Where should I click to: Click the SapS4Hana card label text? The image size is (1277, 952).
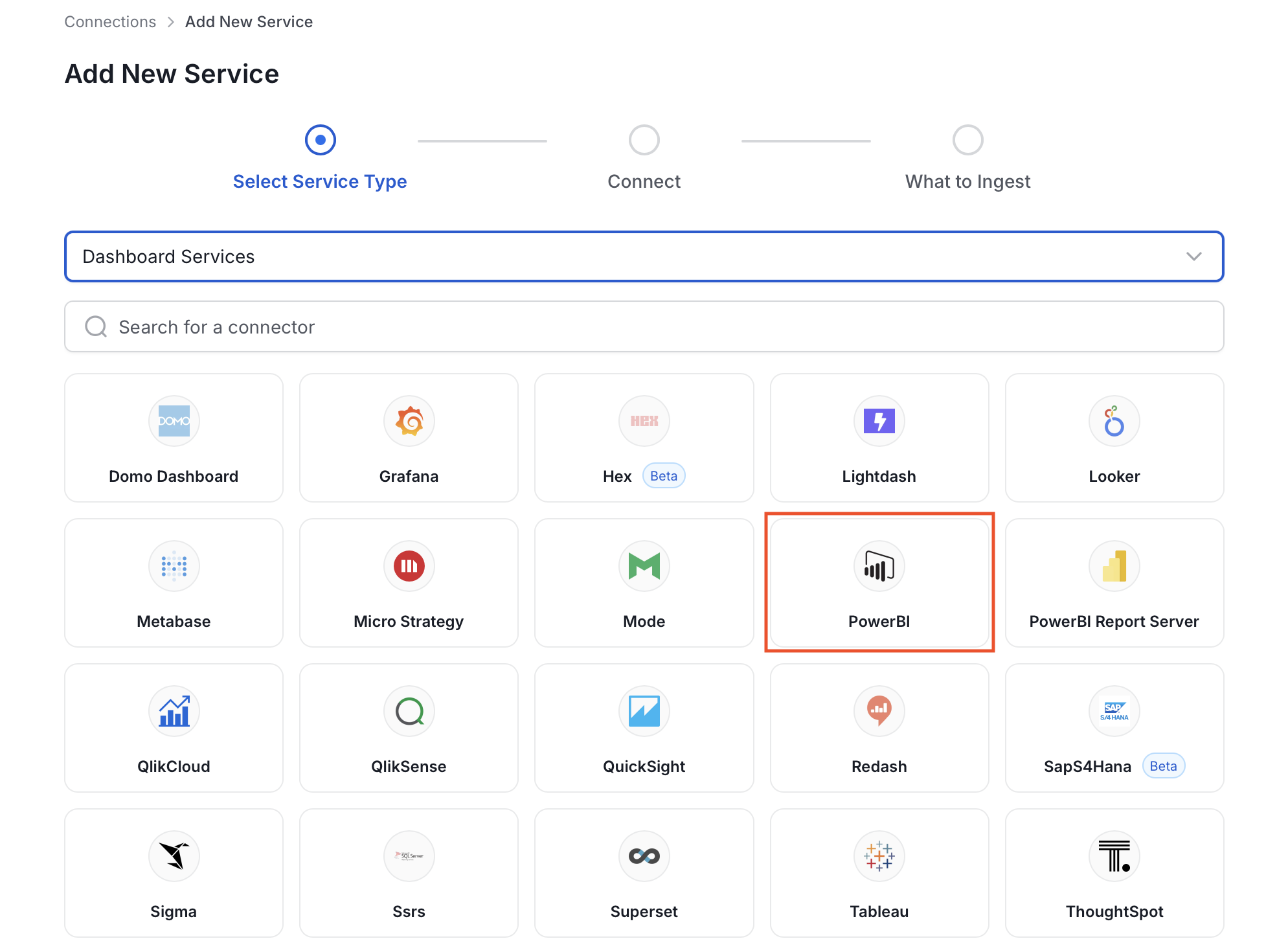[1087, 766]
